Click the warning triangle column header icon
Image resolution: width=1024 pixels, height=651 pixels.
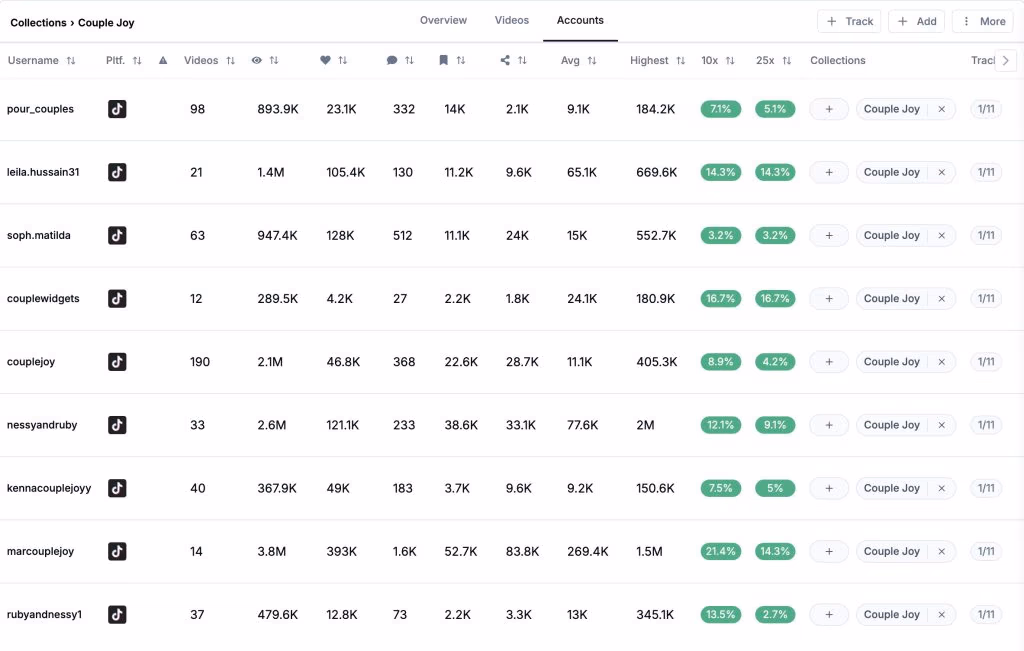pyautogui.click(x=163, y=61)
